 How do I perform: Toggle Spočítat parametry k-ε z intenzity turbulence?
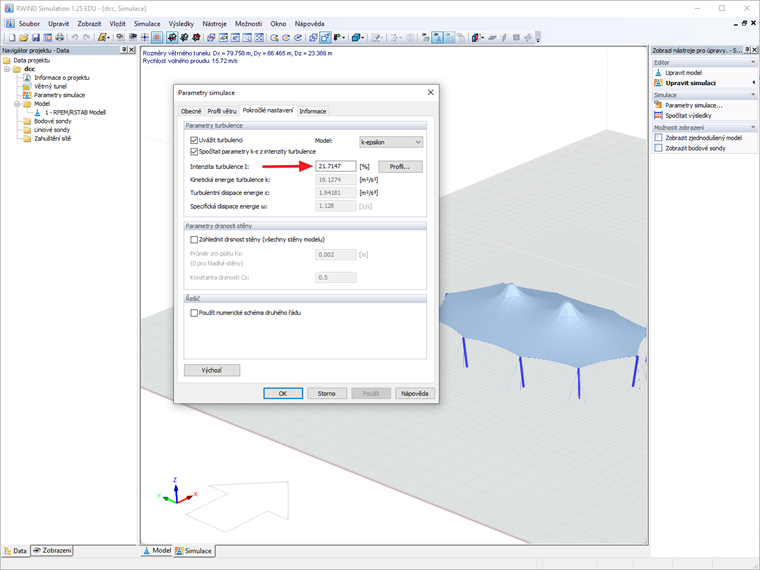(x=194, y=152)
